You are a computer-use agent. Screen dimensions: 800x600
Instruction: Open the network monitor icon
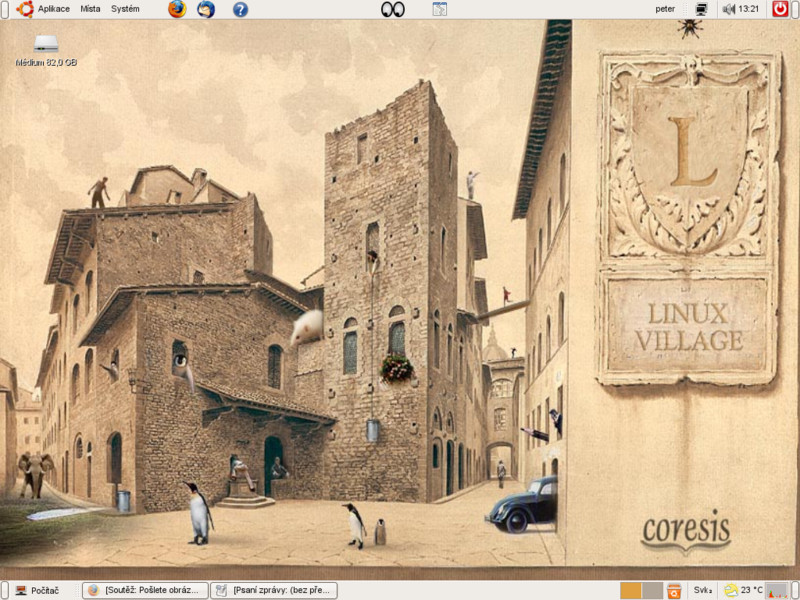click(x=702, y=9)
